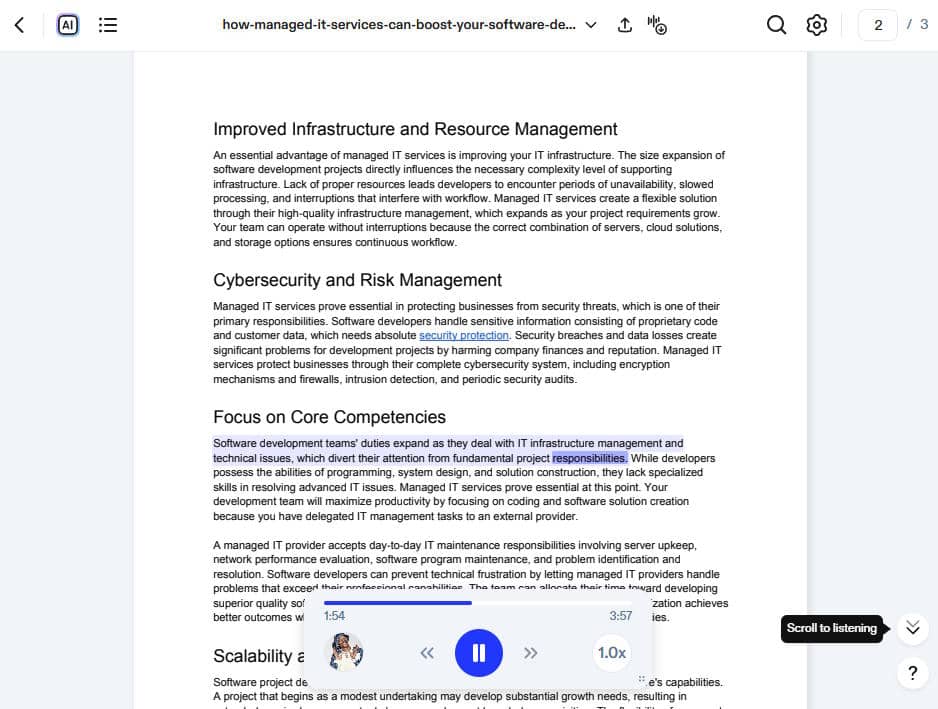The width and height of the screenshot is (938, 709).
Task: Go back using the left arrow icon
Action: click(x=20, y=25)
